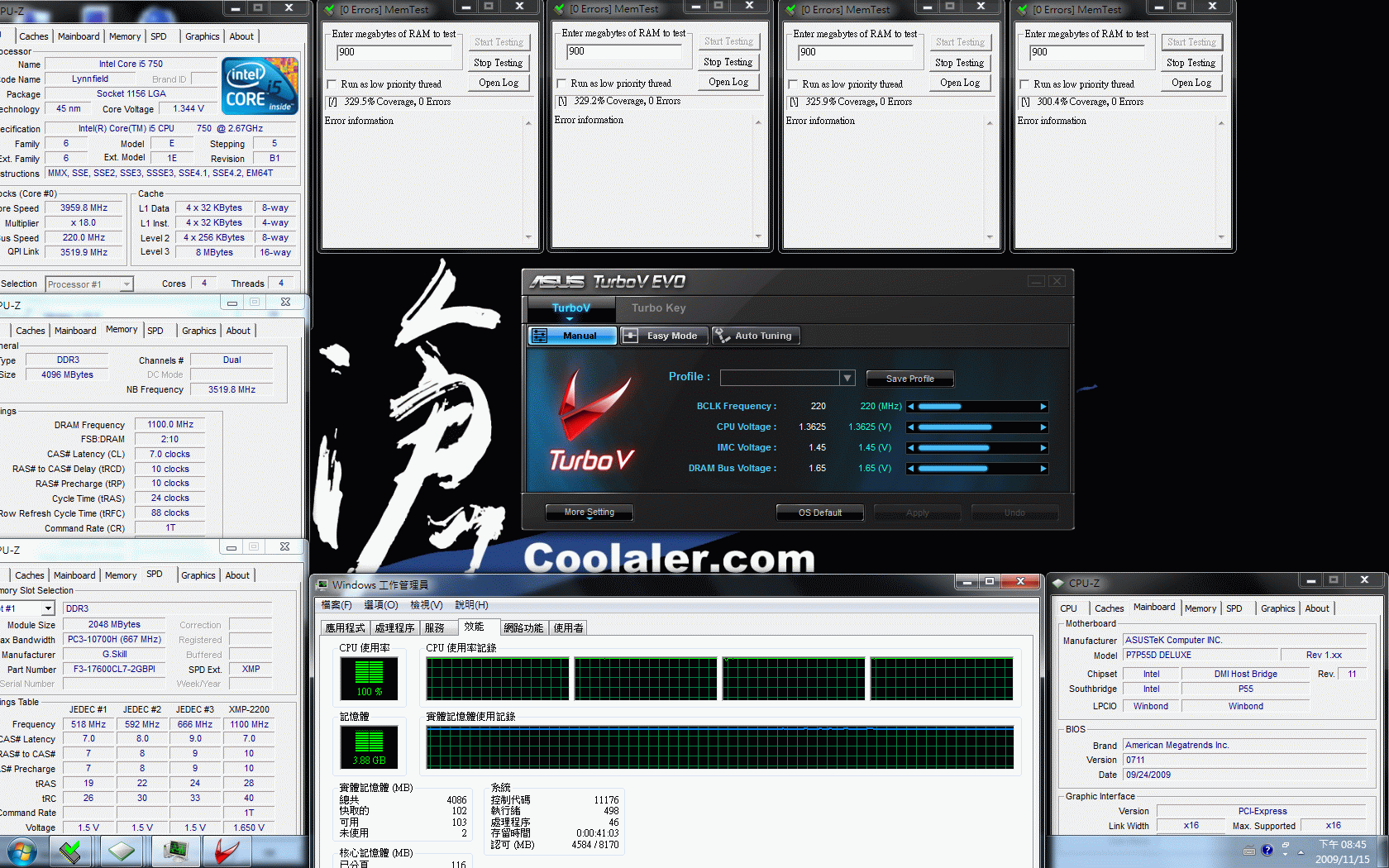Select Auto Tuning icon in TurboV
The image size is (1389, 868).
click(723, 336)
